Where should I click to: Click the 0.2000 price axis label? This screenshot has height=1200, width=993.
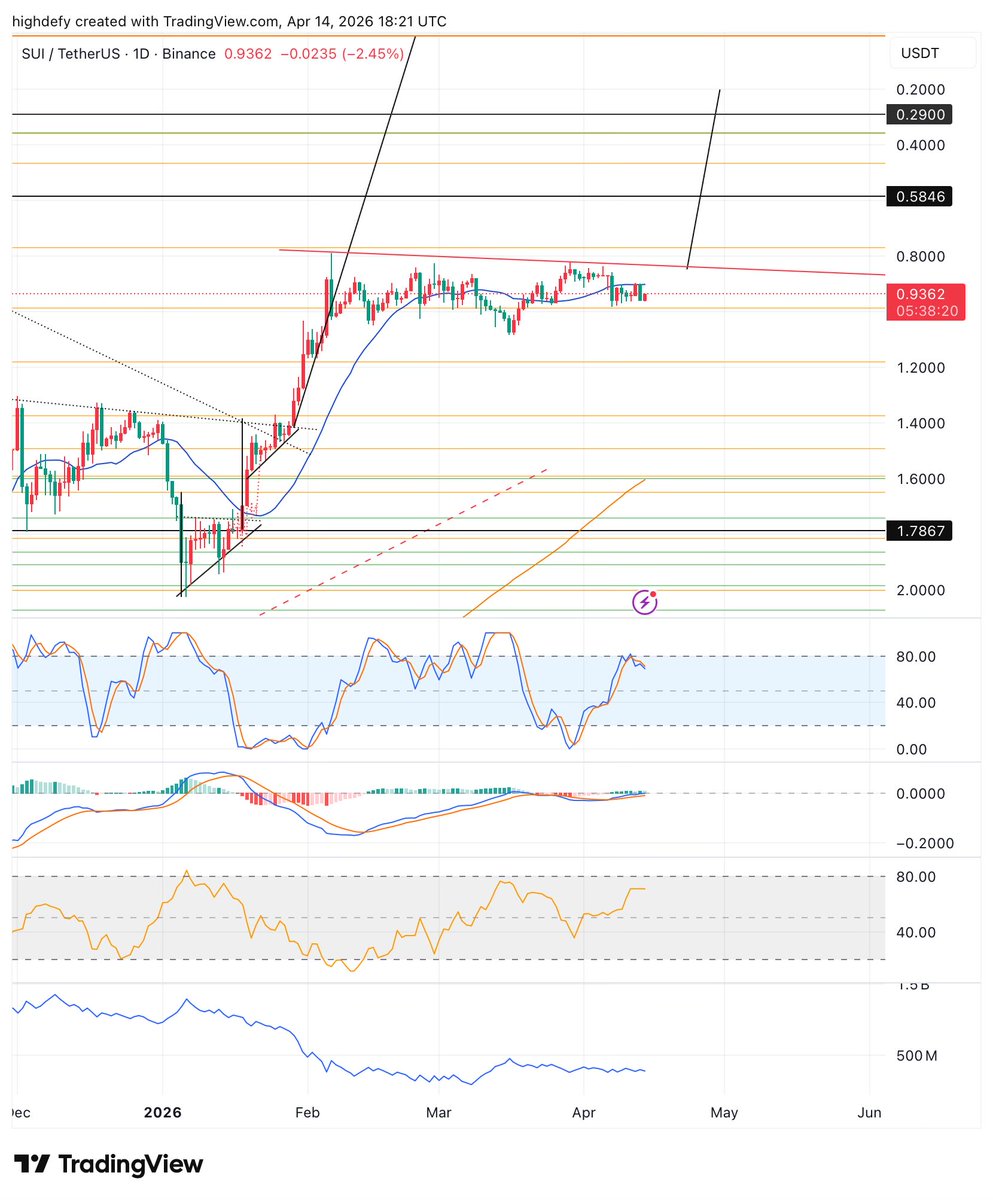[x=919, y=89]
